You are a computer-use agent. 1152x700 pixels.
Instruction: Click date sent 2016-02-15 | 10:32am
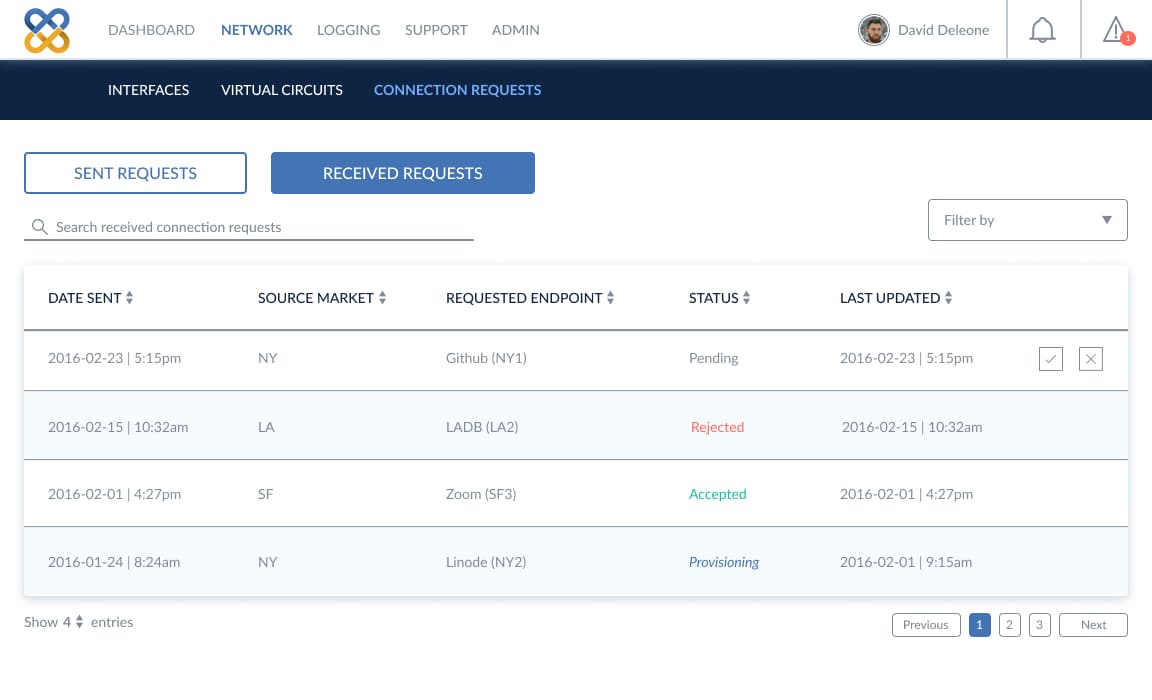118,427
